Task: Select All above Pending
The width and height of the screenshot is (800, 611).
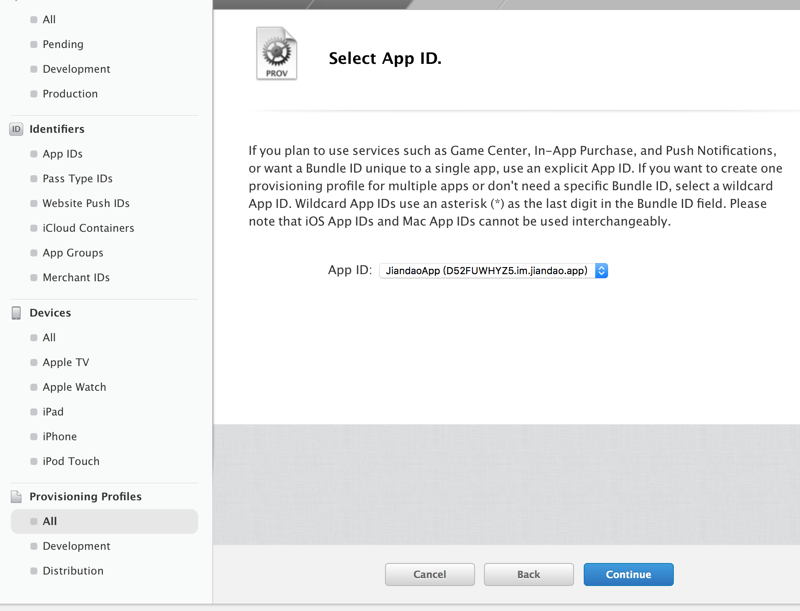Action: 49,19
